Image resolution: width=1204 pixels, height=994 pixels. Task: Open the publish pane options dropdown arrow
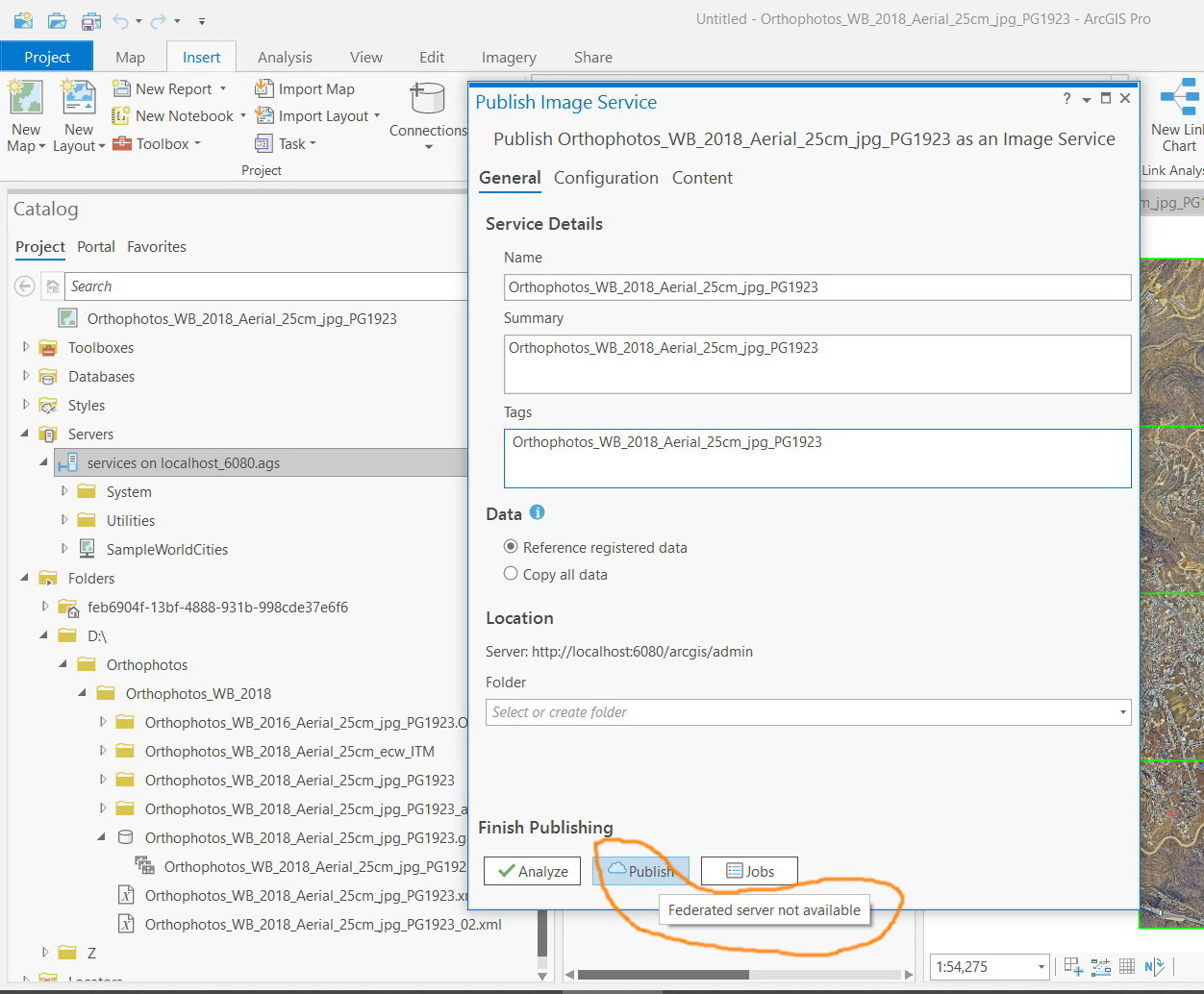pyautogui.click(x=1086, y=99)
